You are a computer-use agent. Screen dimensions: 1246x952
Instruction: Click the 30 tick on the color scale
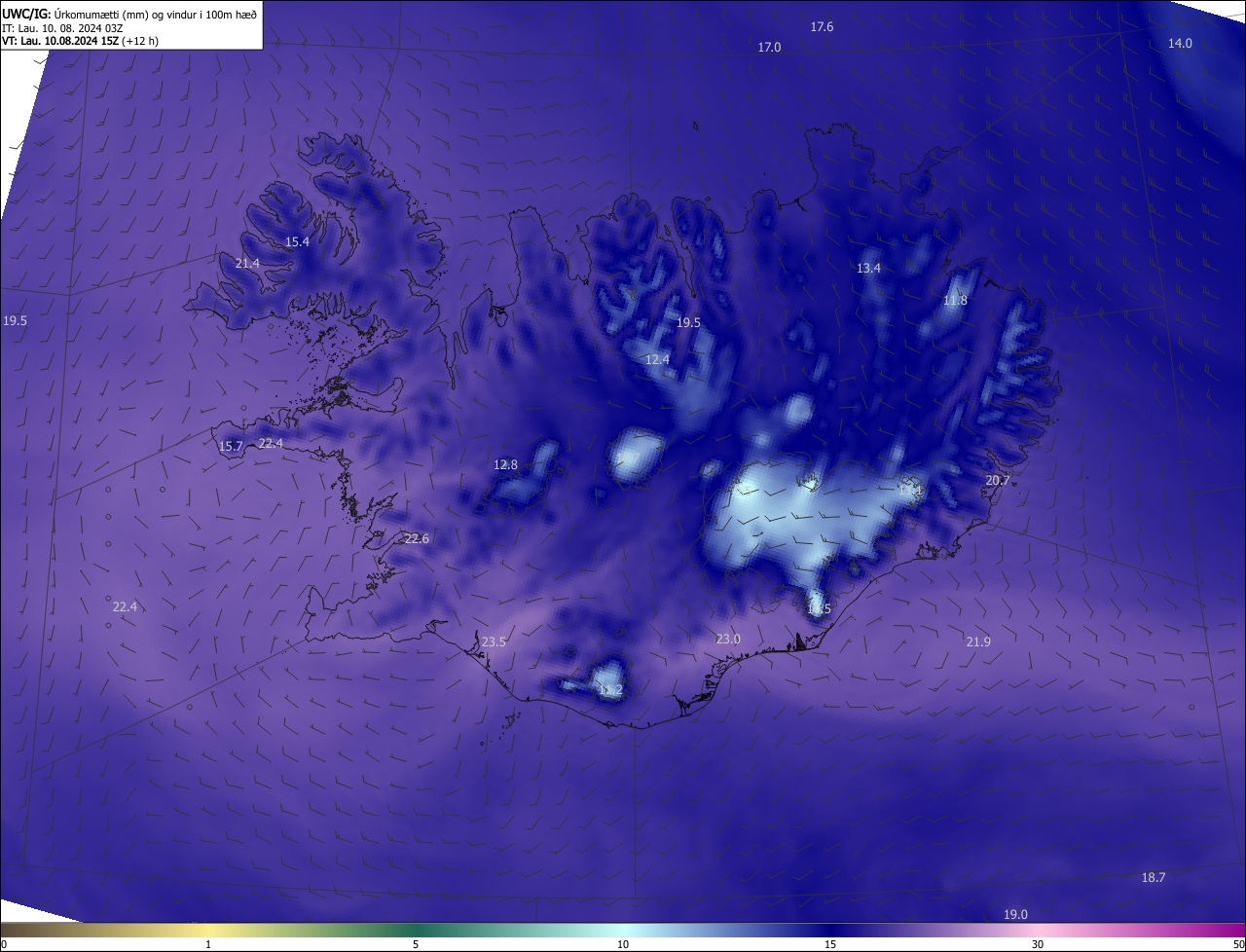[1038, 945]
